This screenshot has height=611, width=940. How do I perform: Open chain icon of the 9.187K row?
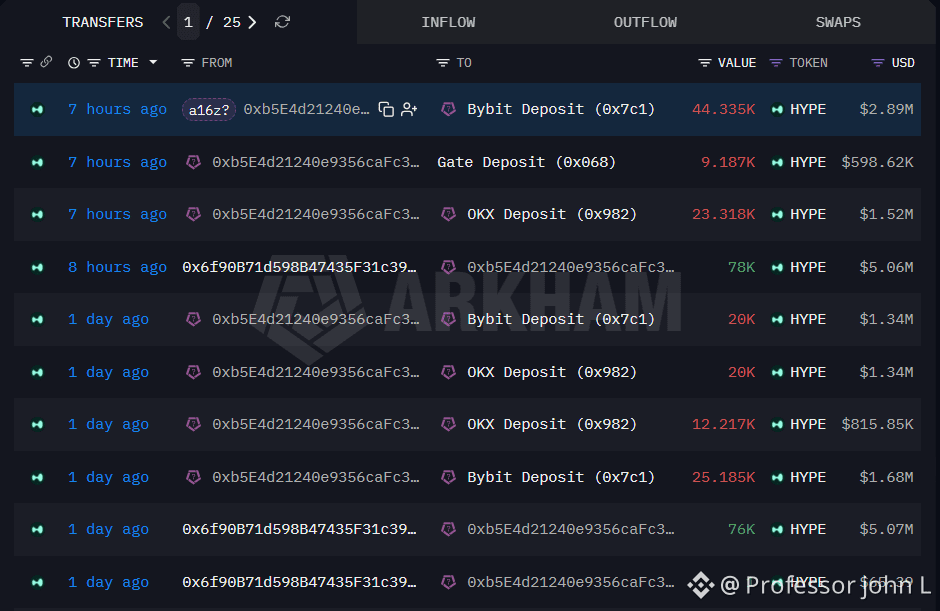pyautogui.click(x=37, y=162)
